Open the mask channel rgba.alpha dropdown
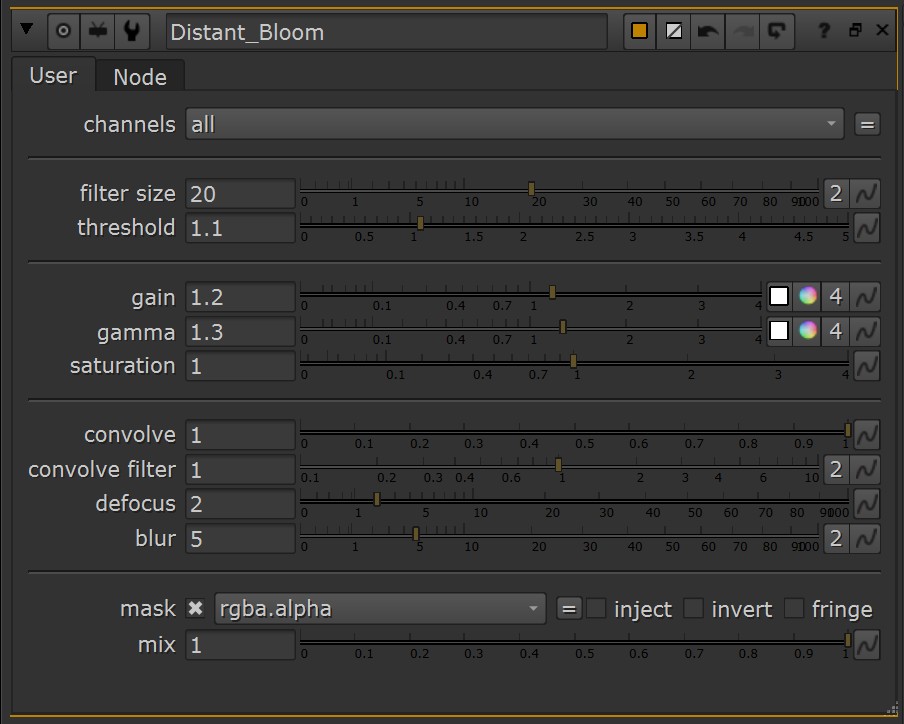 tap(379, 608)
